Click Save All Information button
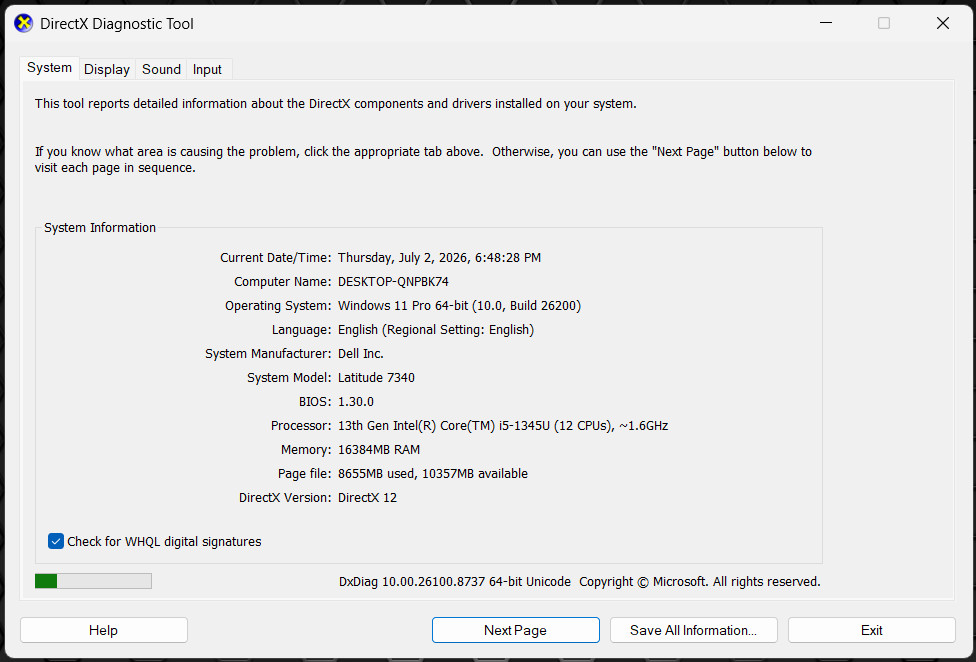976x662 pixels. click(693, 630)
